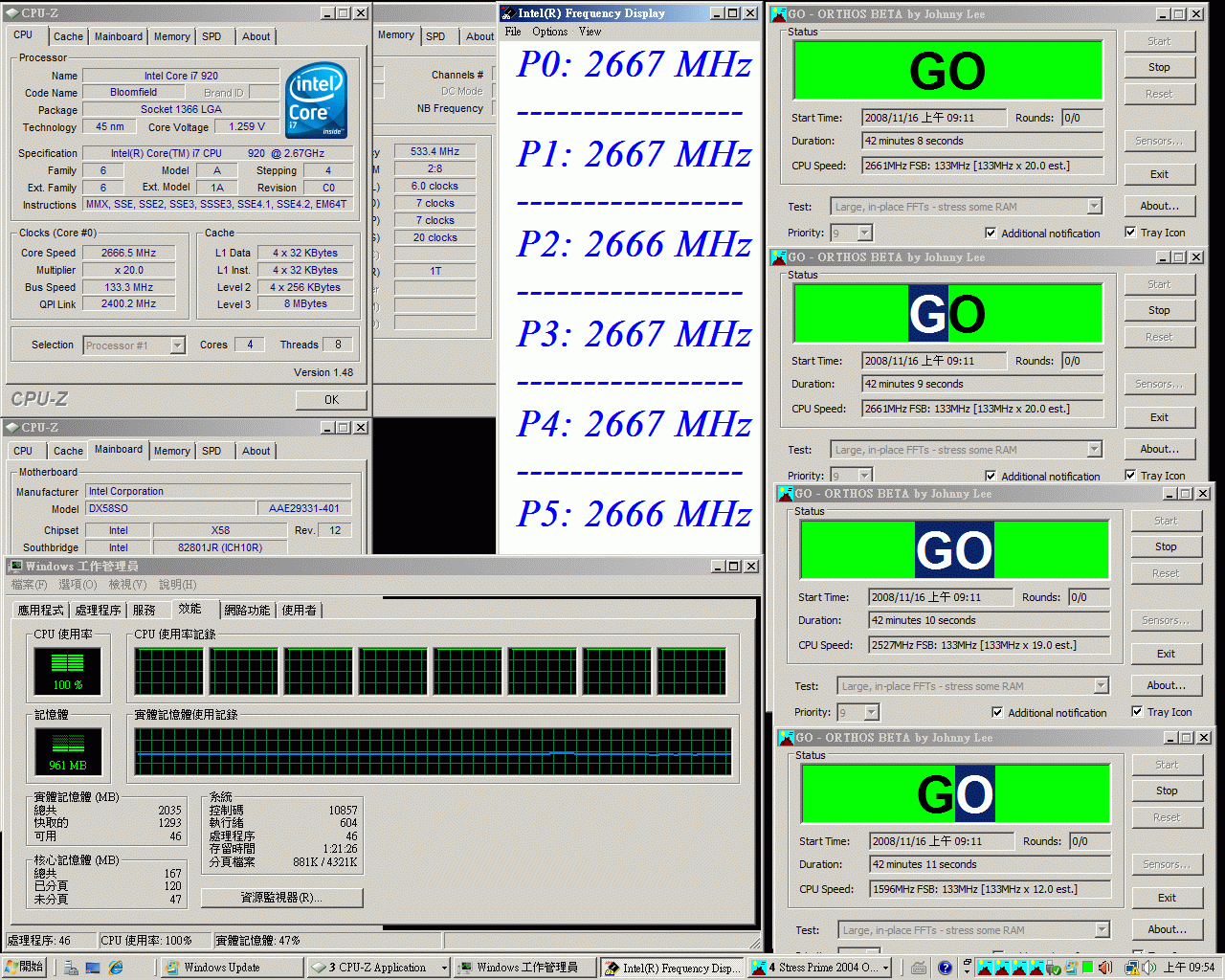The width and height of the screenshot is (1225, 980).
Task: Click the green square CPU usage tray icon
Action: (x=1088, y=968)
